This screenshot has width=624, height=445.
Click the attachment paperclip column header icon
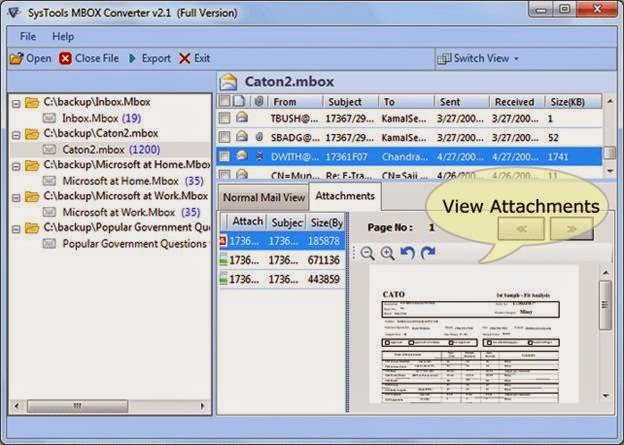pos(259,101)
